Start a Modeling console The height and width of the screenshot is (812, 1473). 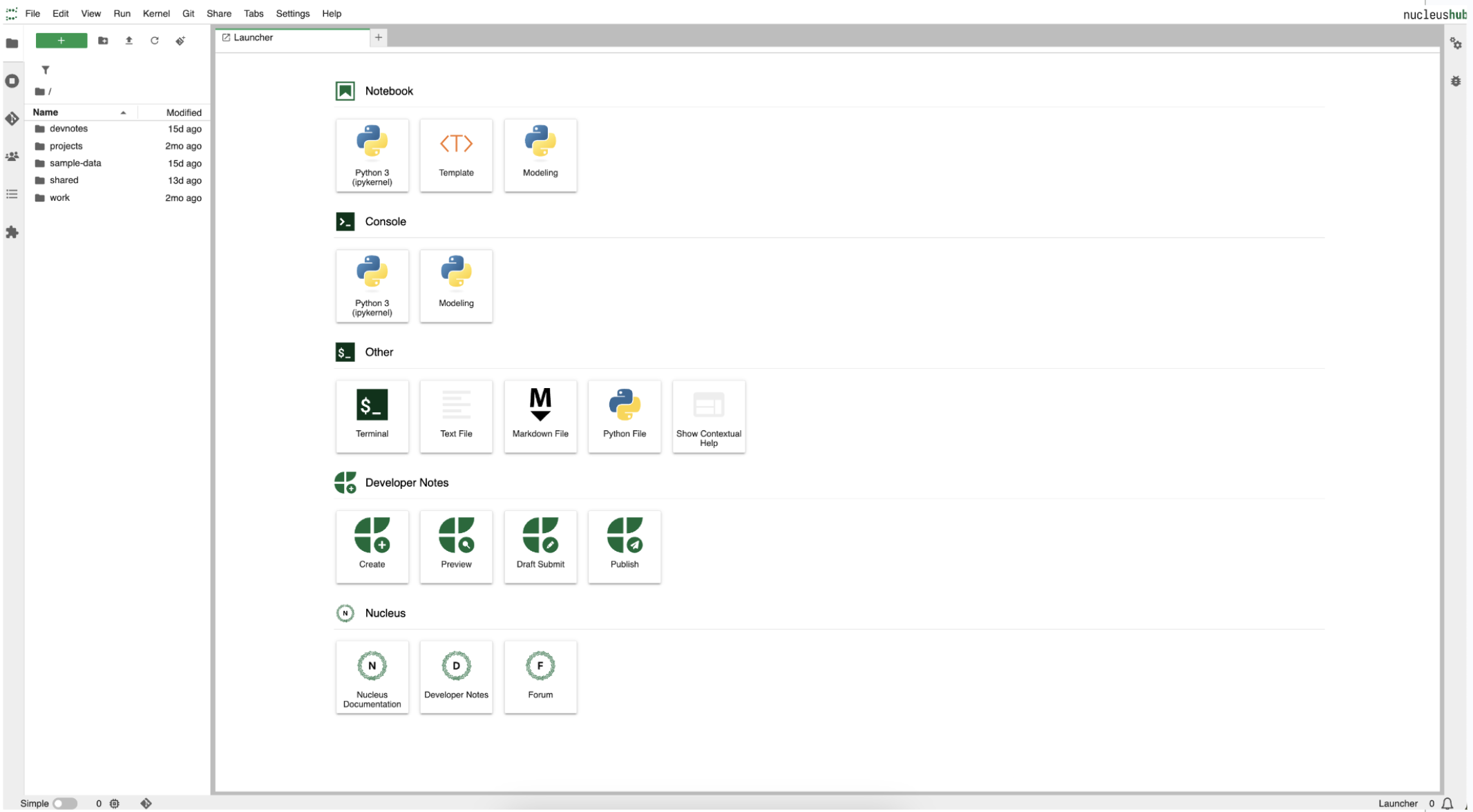pos(456,286)
